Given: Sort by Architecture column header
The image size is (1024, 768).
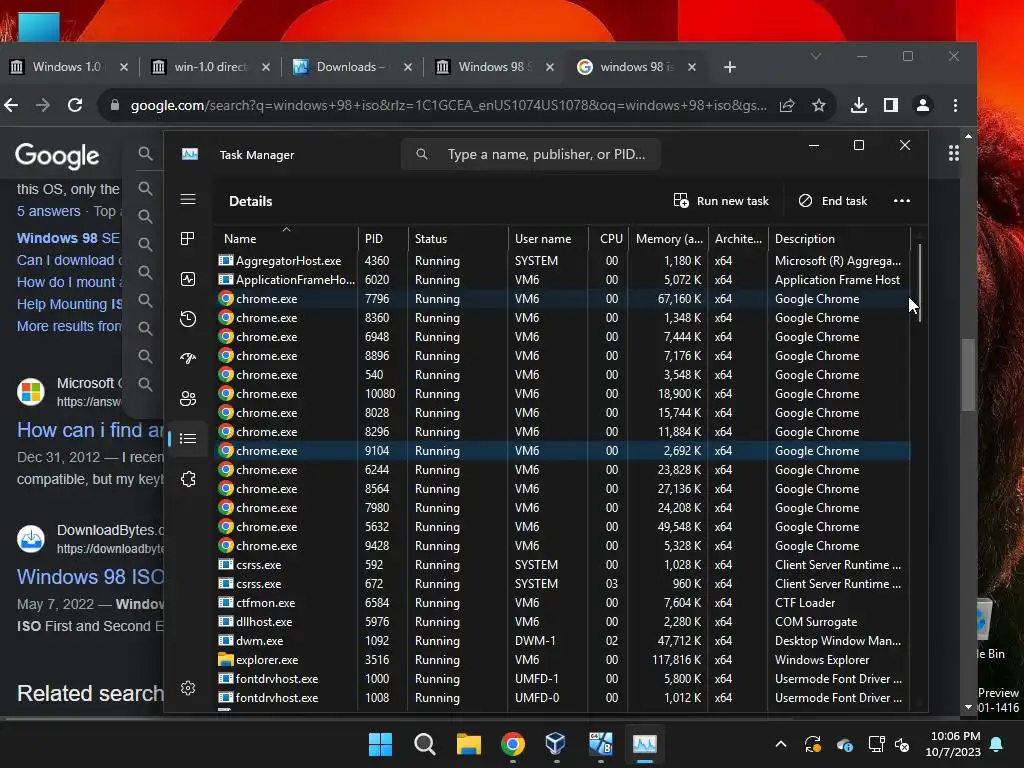Looking at the screenshot, I should (x=738, y=238).
